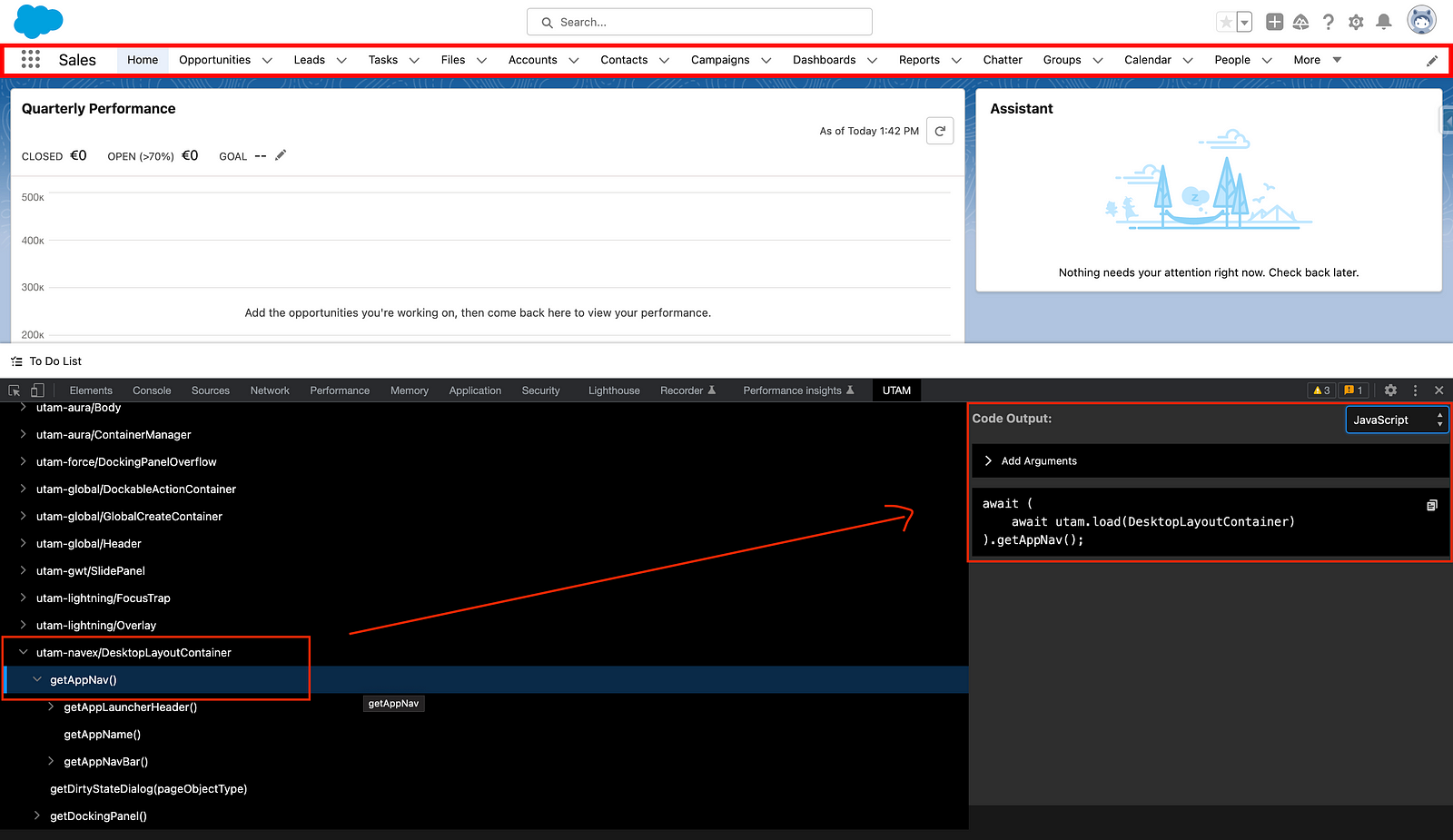Click the pencil icon to edit navigation bar
This screenshot has height=840, width=1453.
pyautogui.click(x=1432, y=61)
